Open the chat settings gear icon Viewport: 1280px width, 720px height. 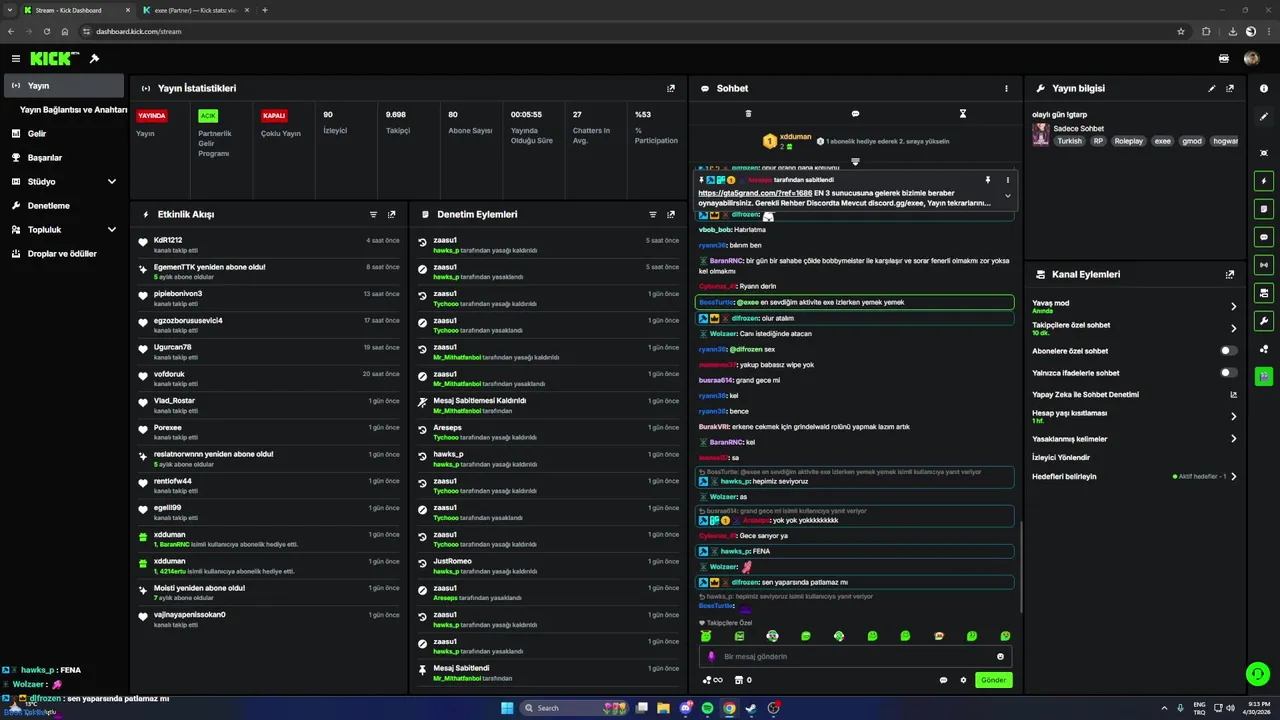coord(964,680)
